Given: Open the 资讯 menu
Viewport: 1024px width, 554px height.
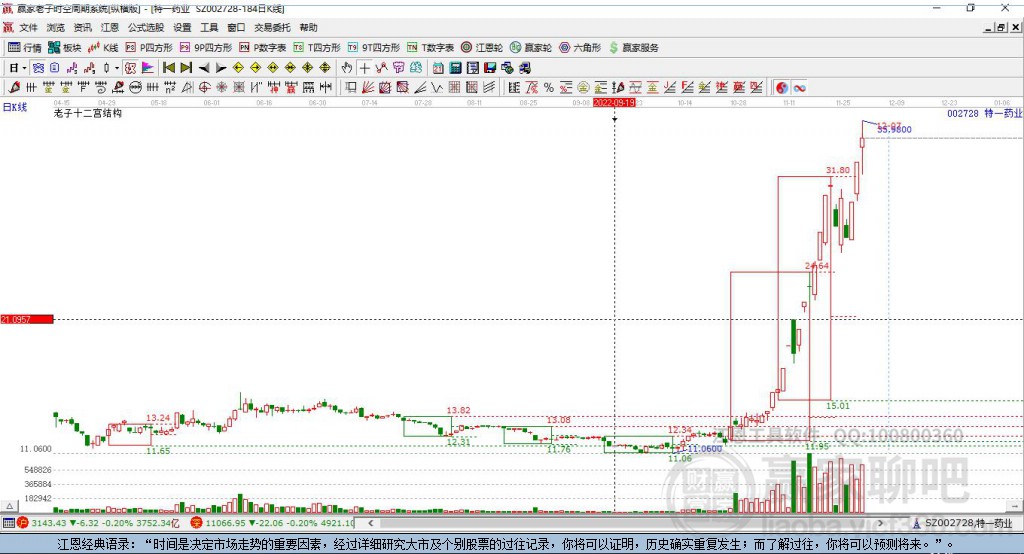Looking at the screenshot, I should [82, 27].
